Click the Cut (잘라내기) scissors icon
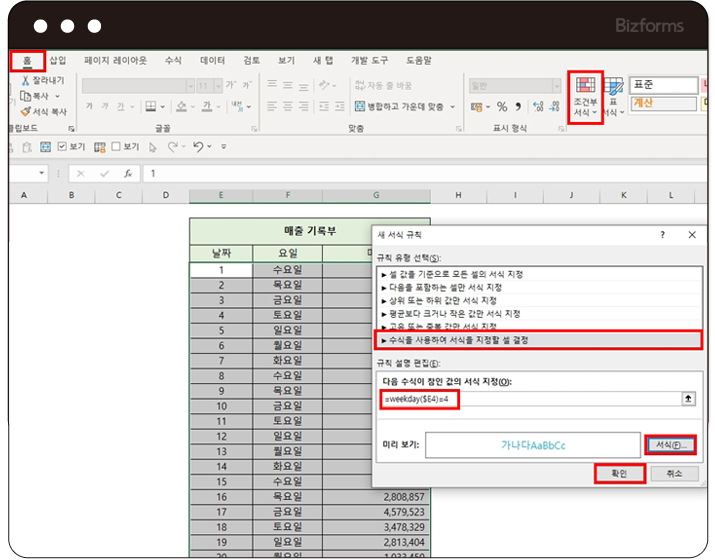 (24, 81)
